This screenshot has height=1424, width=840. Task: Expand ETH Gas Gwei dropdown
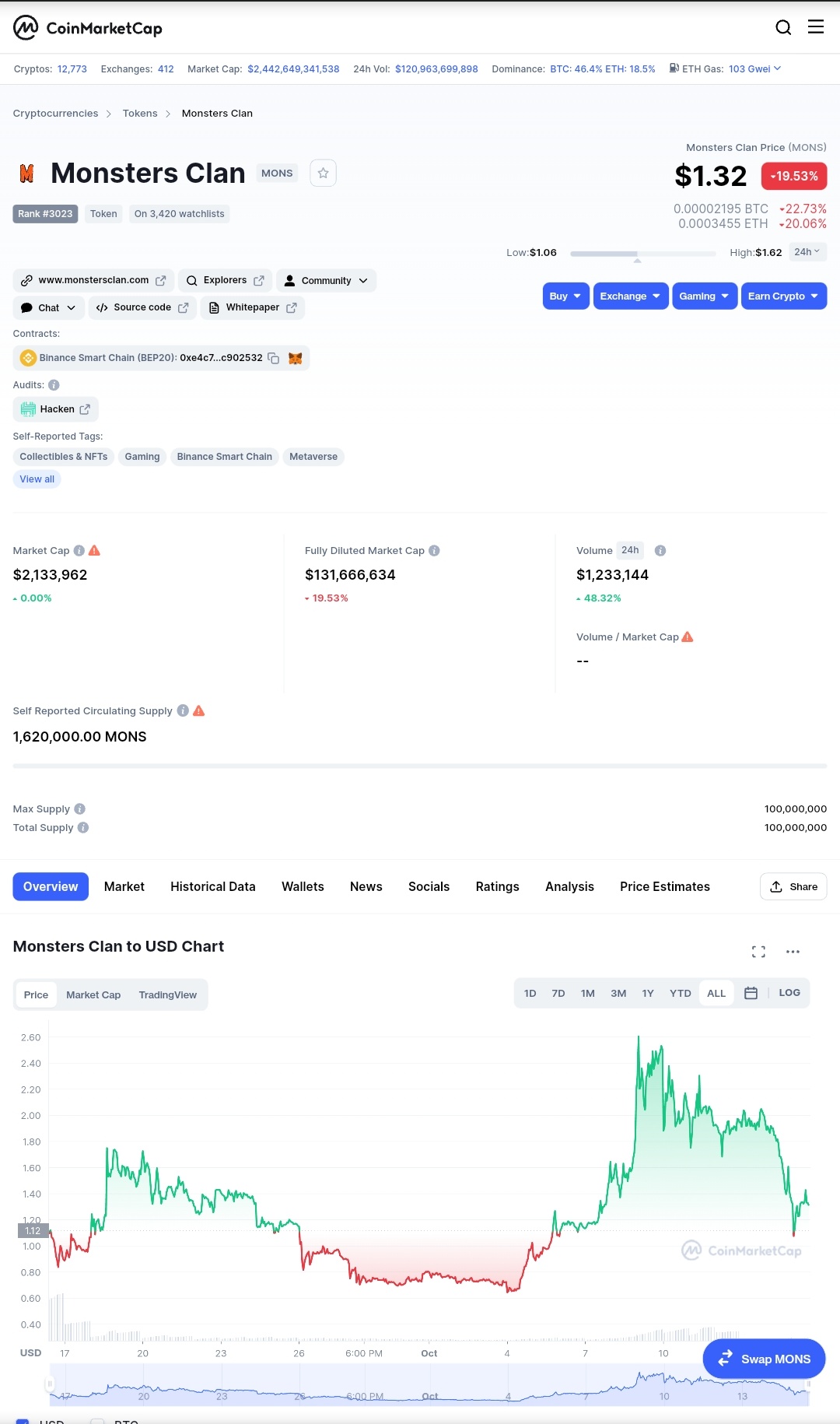(x=755, y=68)
